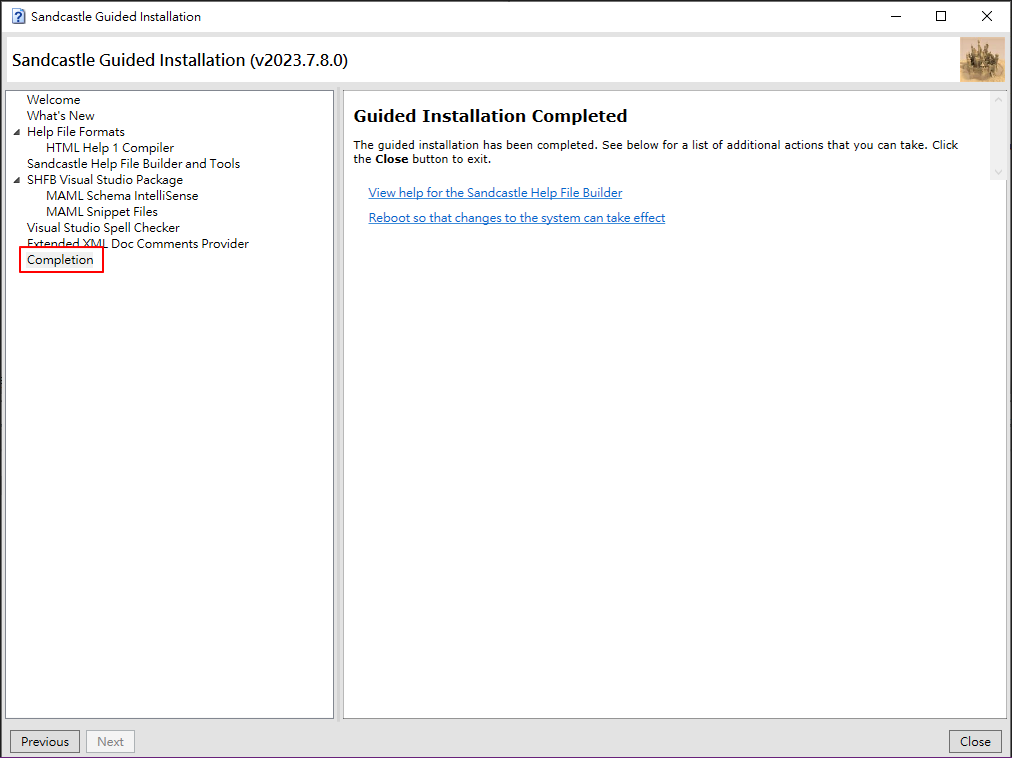
Task: Click the Close button to exit
Action: [x=975, y=741]
